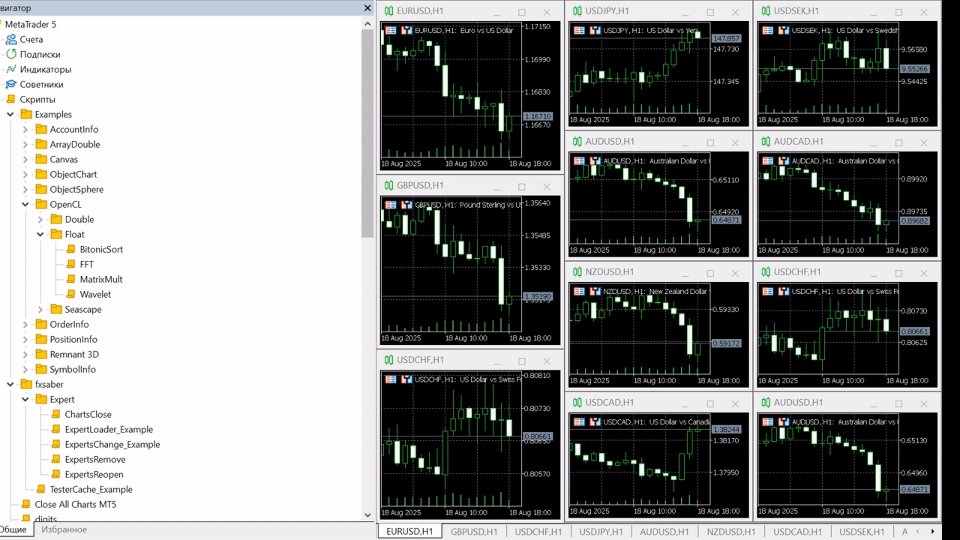The width and height of the screenshot is (960, 540).
Task: Click the ExpertLoader_Example script icon
Action: coord(56,429)
